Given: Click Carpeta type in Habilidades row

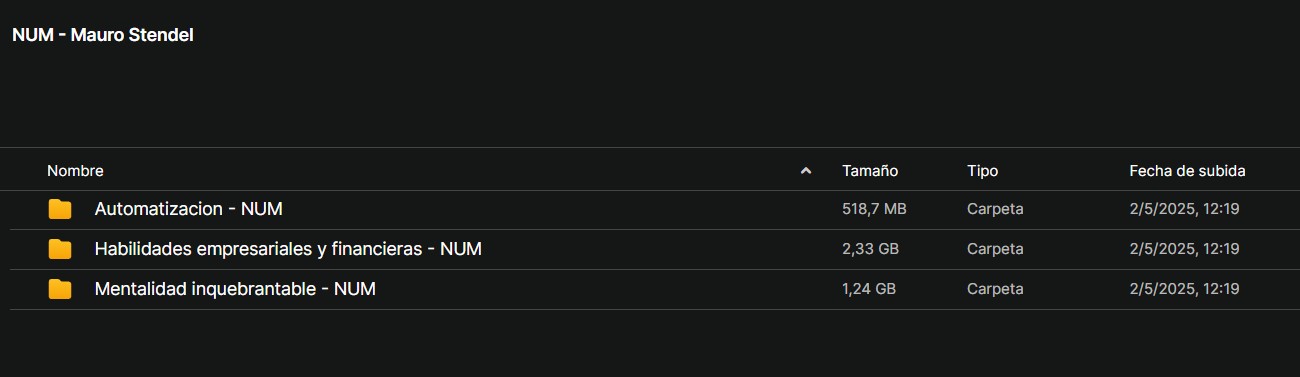Looking at the screenshot, I should click(995, 249).
